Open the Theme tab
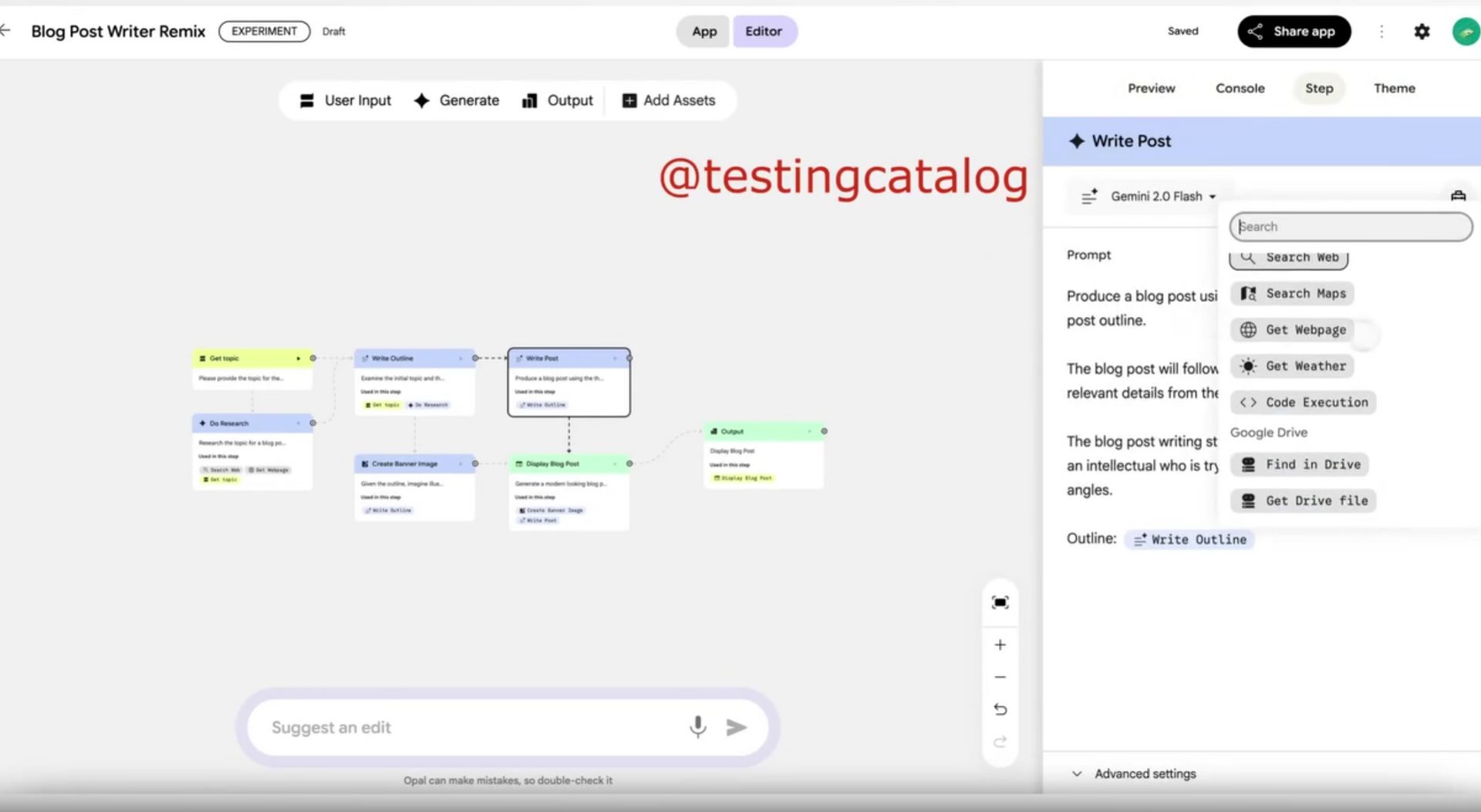Viewport: 1481px width, 812px height. pyautogui.click(x=1395, y=89)
